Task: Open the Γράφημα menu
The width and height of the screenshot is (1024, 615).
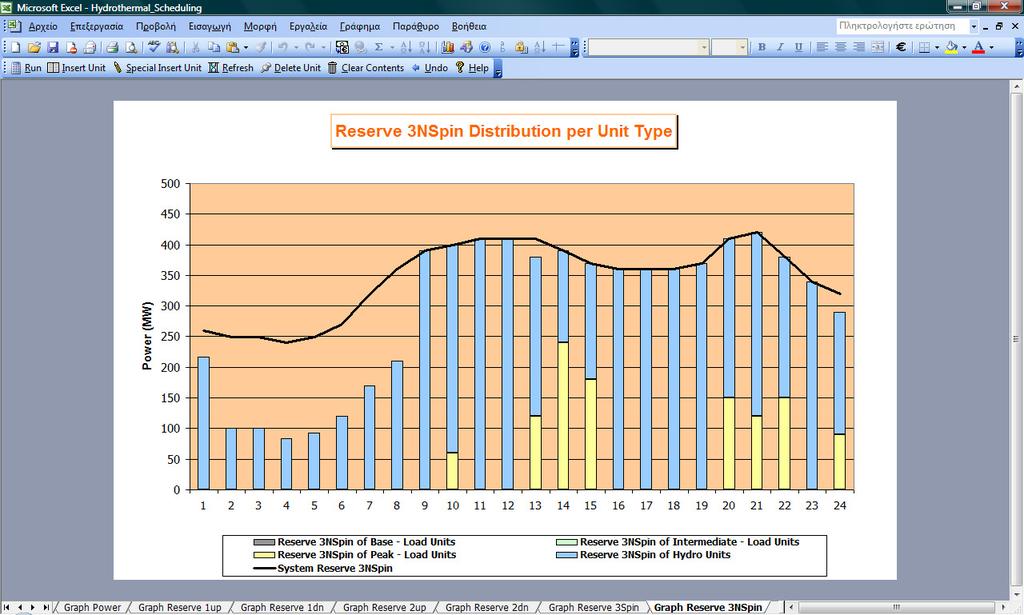Action: [360, 27]
